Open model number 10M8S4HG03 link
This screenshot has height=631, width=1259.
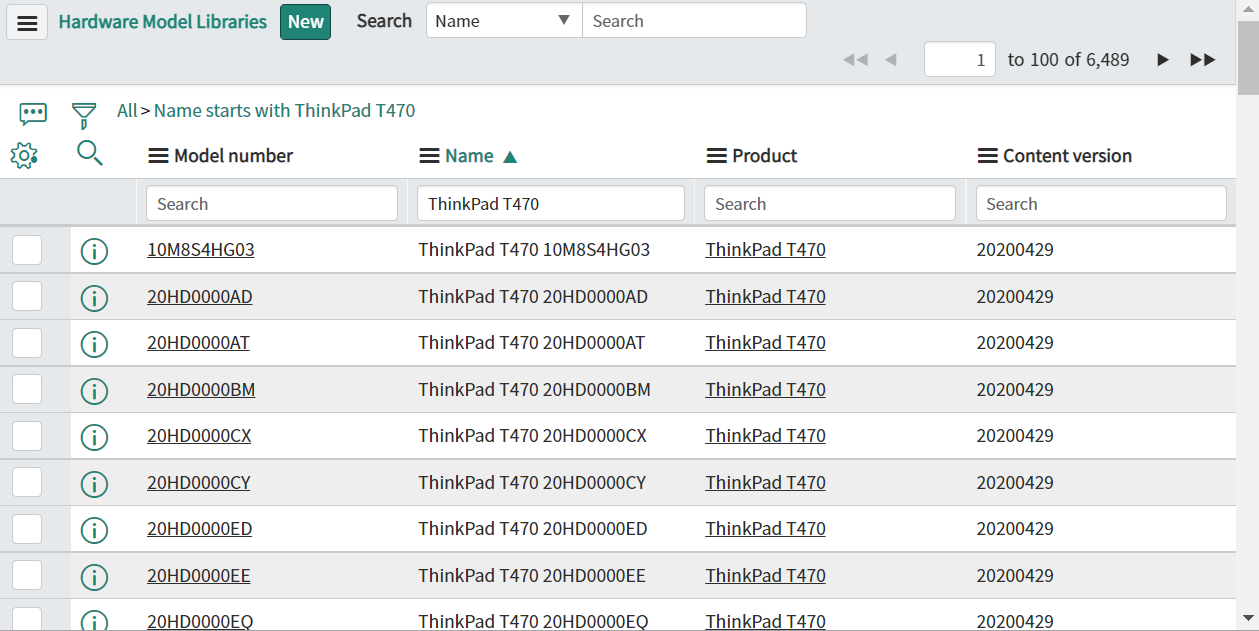pos(201,250)
